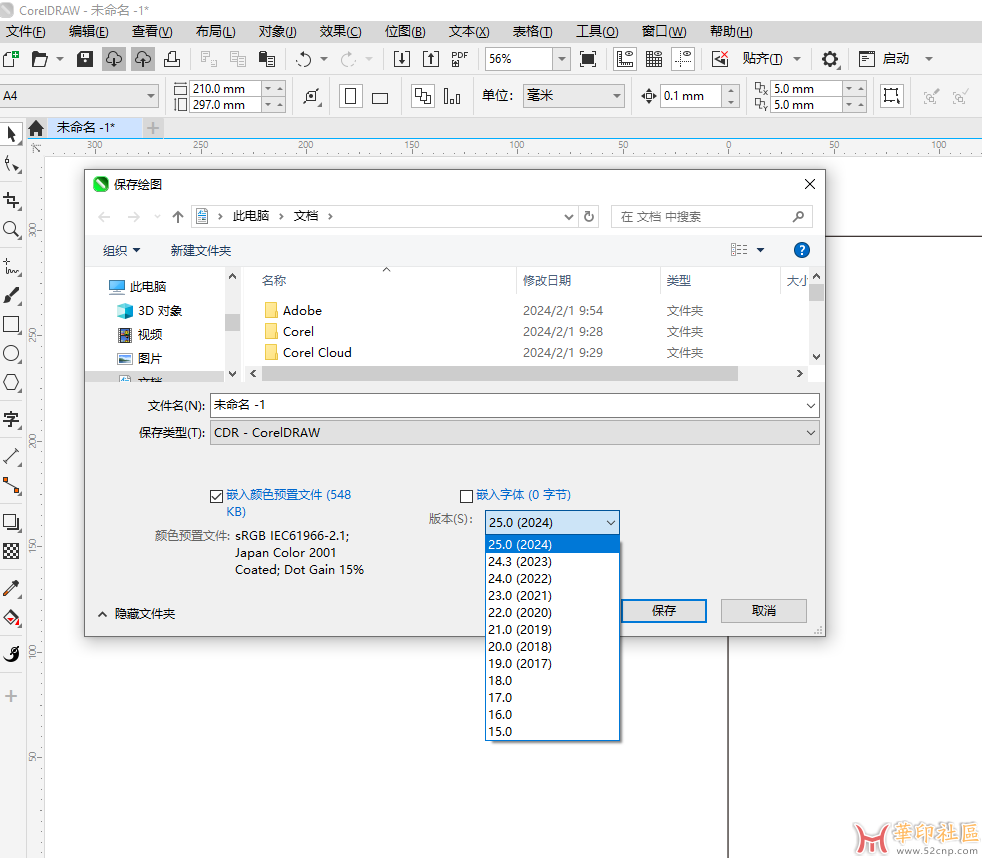
Task: Toggle show grid button
Action: point(654,59)
